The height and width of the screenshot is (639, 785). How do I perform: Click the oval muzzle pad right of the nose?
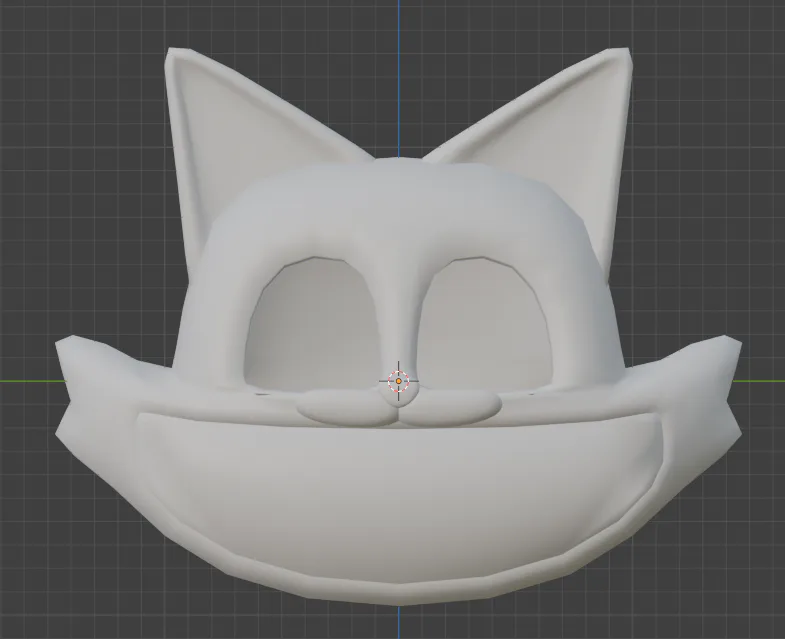[x=451, y=406]
